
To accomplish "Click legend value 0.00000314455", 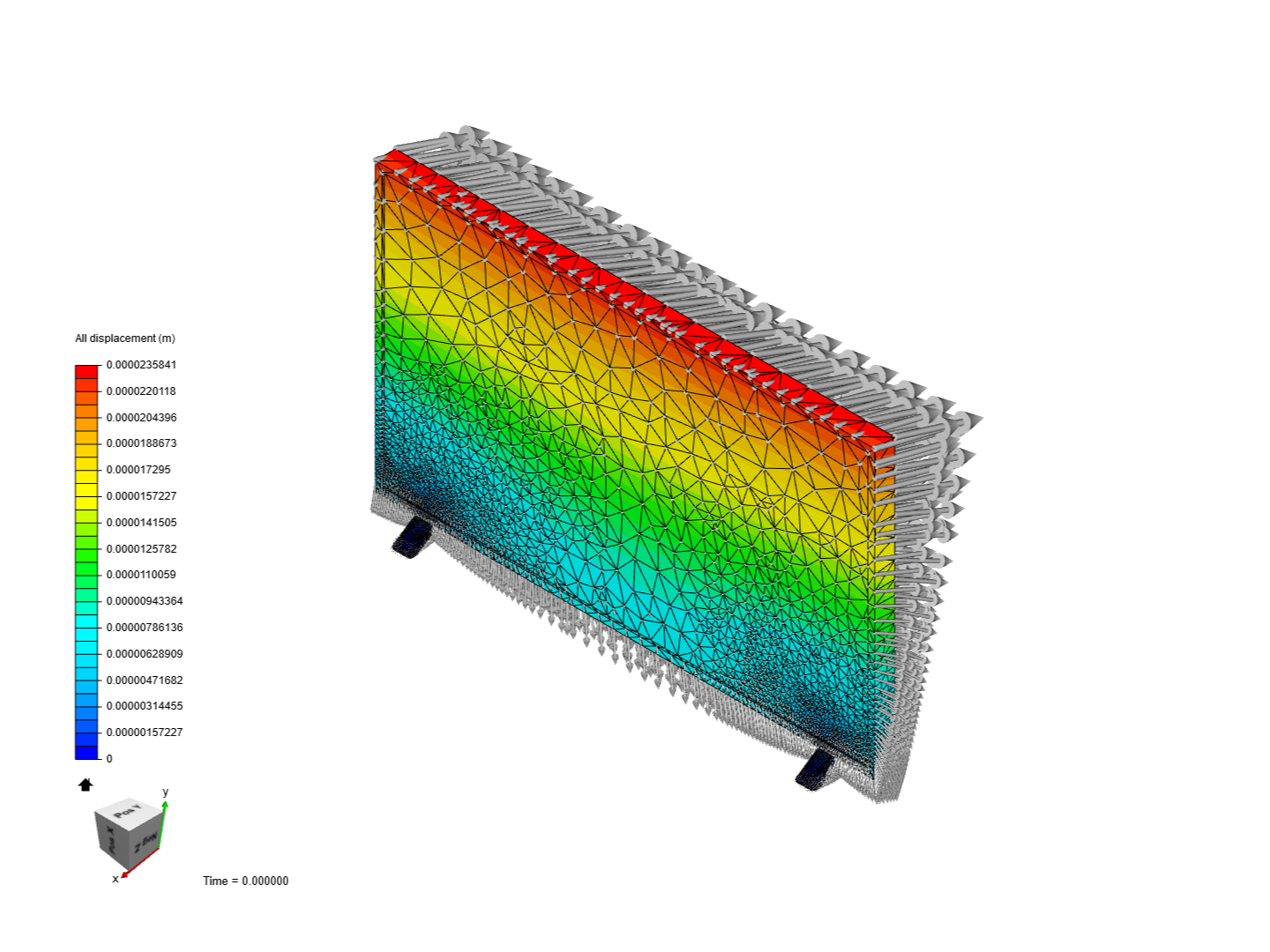I will (x=145, y=706).
